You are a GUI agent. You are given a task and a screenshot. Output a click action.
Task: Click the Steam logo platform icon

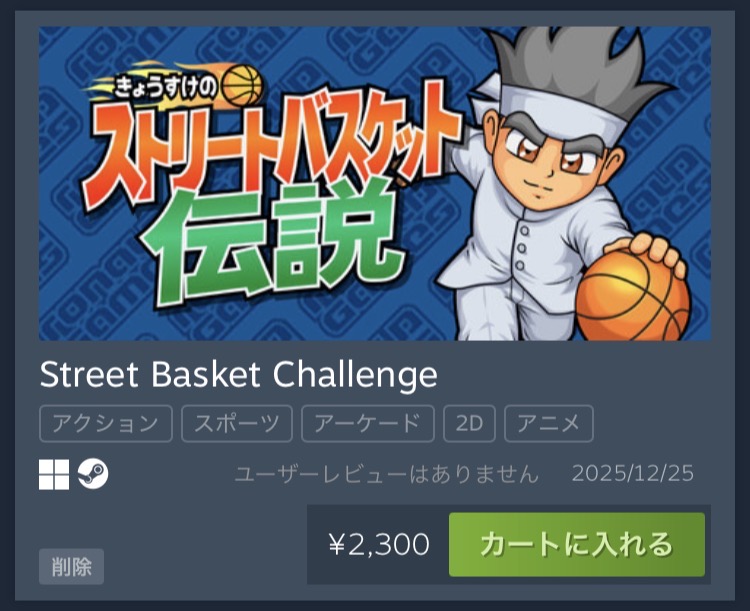93,474
